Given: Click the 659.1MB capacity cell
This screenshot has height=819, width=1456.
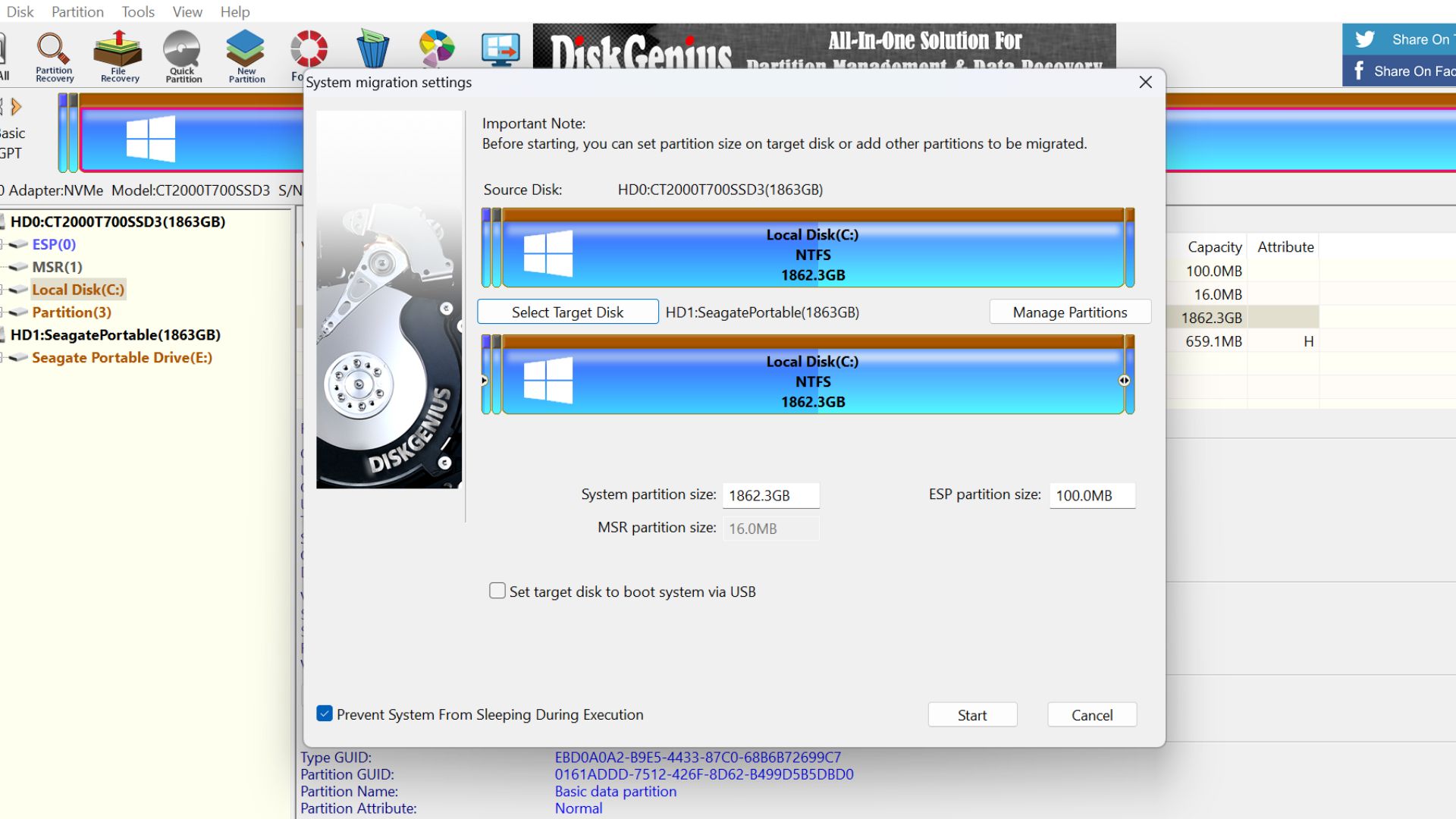Looking at the screenshot, I should click(x=1213, y=341).
